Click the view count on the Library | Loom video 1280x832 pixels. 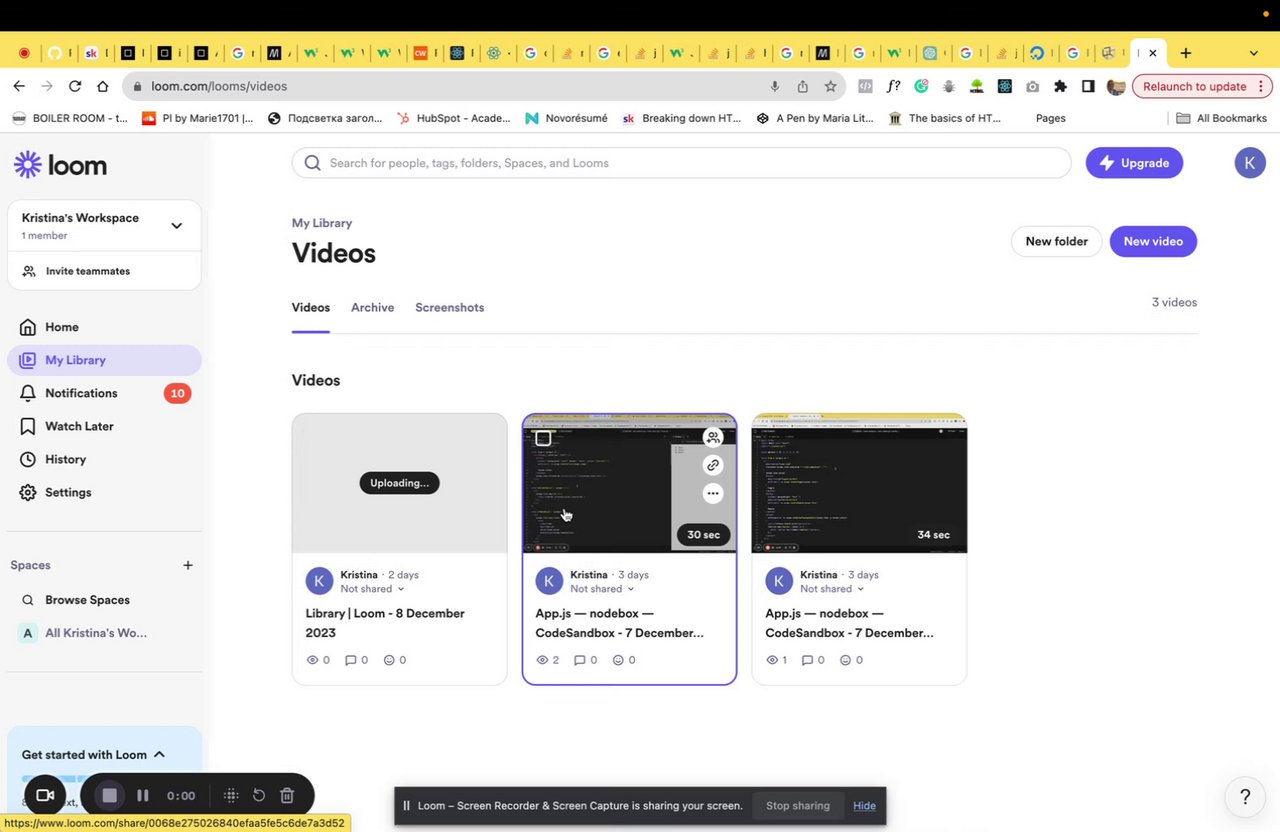coord(318,660)
